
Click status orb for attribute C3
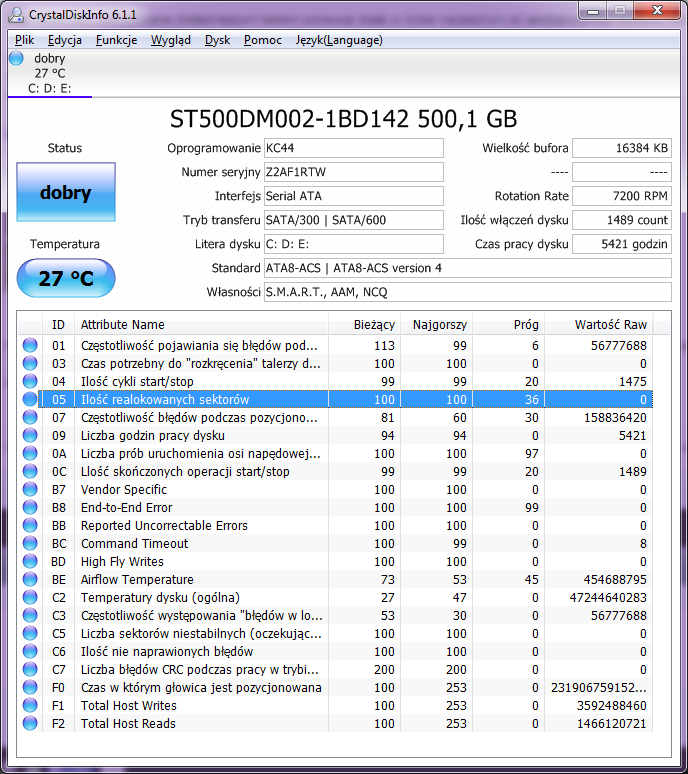[x=30, y=615]
